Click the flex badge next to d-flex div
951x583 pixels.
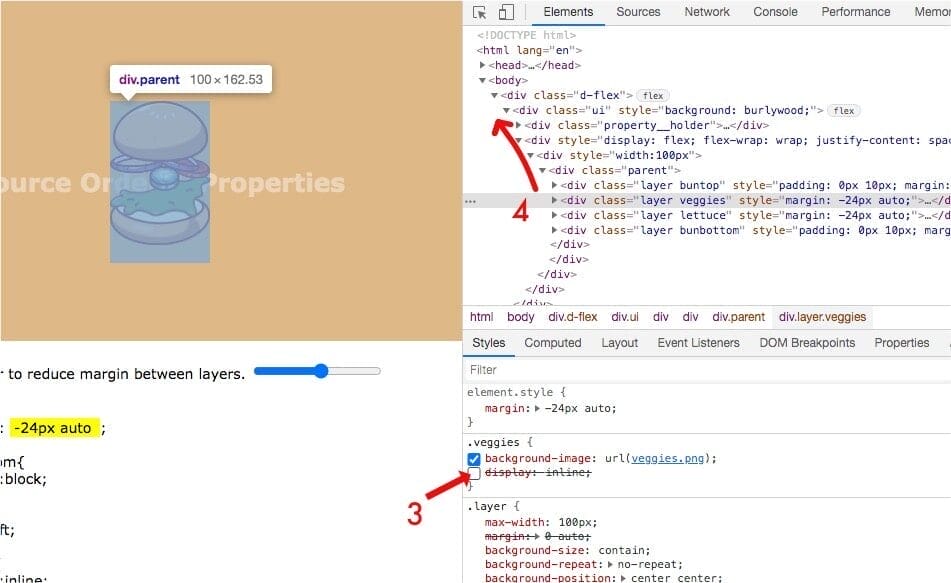click(x=652, y=95)
